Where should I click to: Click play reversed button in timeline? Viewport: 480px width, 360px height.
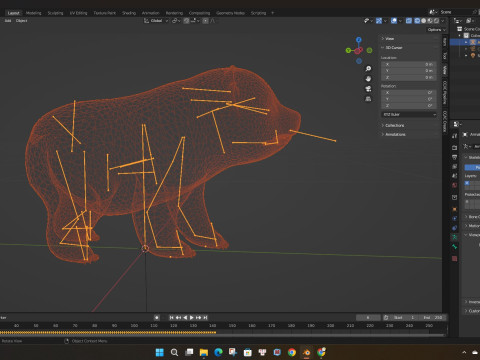(x=185, y=318)
